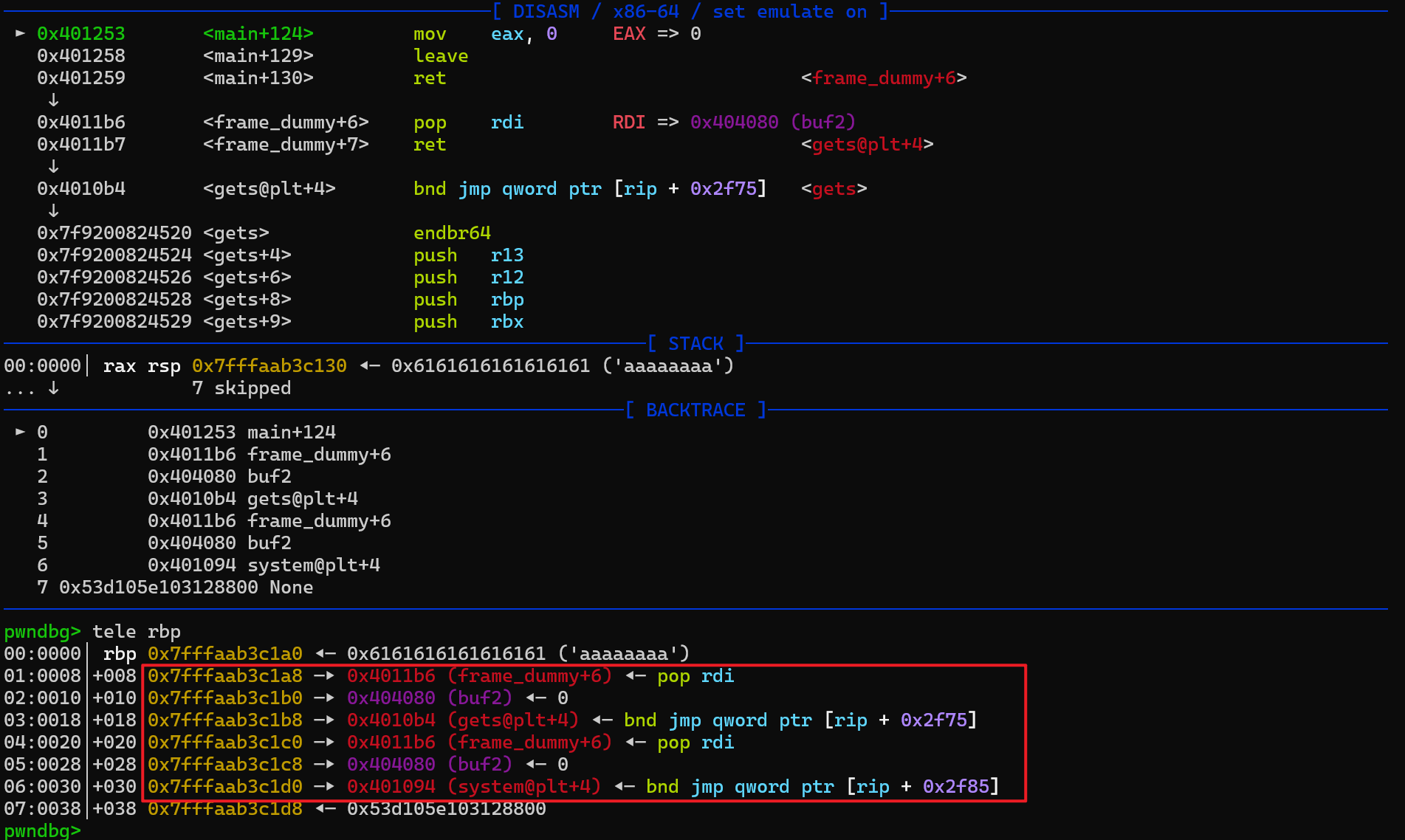Viewport: 1405px width, 840px height.
Task: Click the down arrow below the main+130 address
Action: (53, 100)
